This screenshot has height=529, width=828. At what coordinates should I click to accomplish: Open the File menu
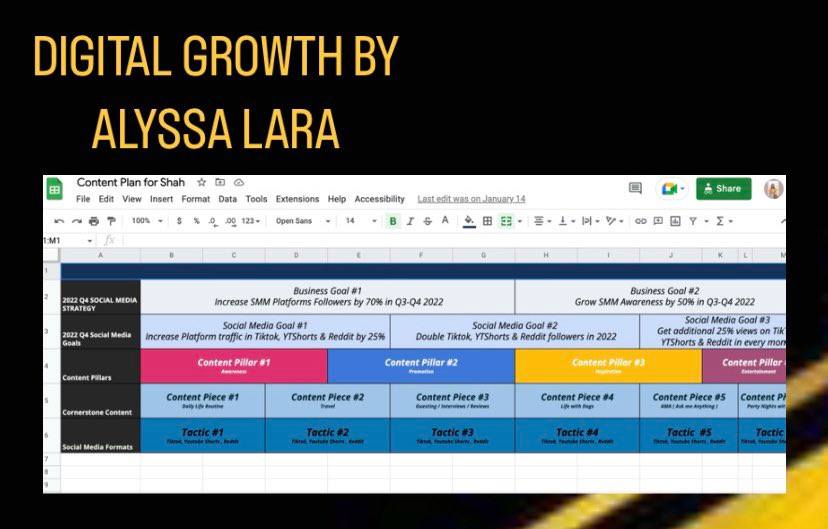tap(83, 199)
